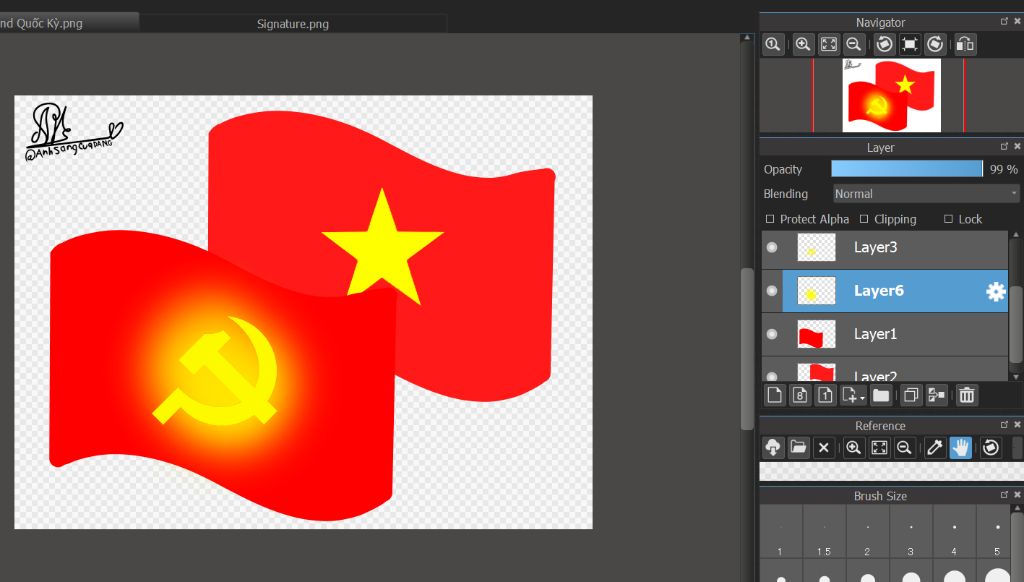Screen dimensions: 1024x582
Task: Choose brush size 1.5
Action: tap(824, 532)
